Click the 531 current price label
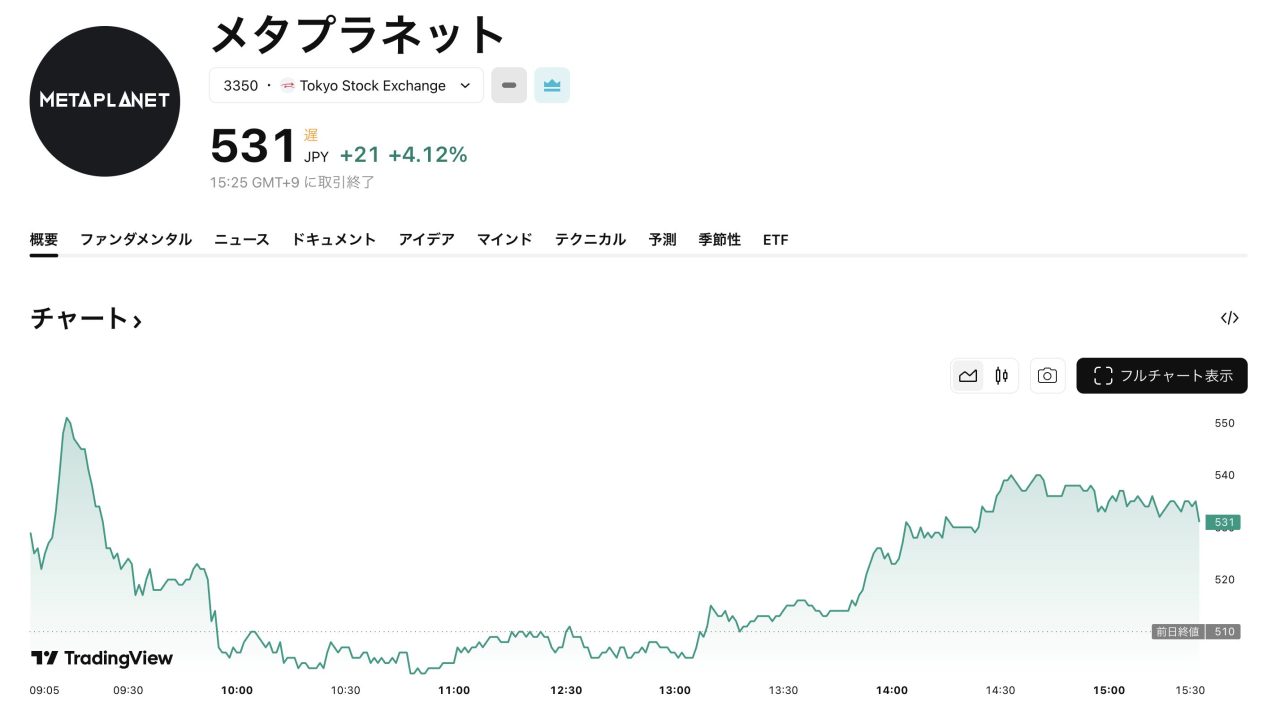 tap(1224, 522)
